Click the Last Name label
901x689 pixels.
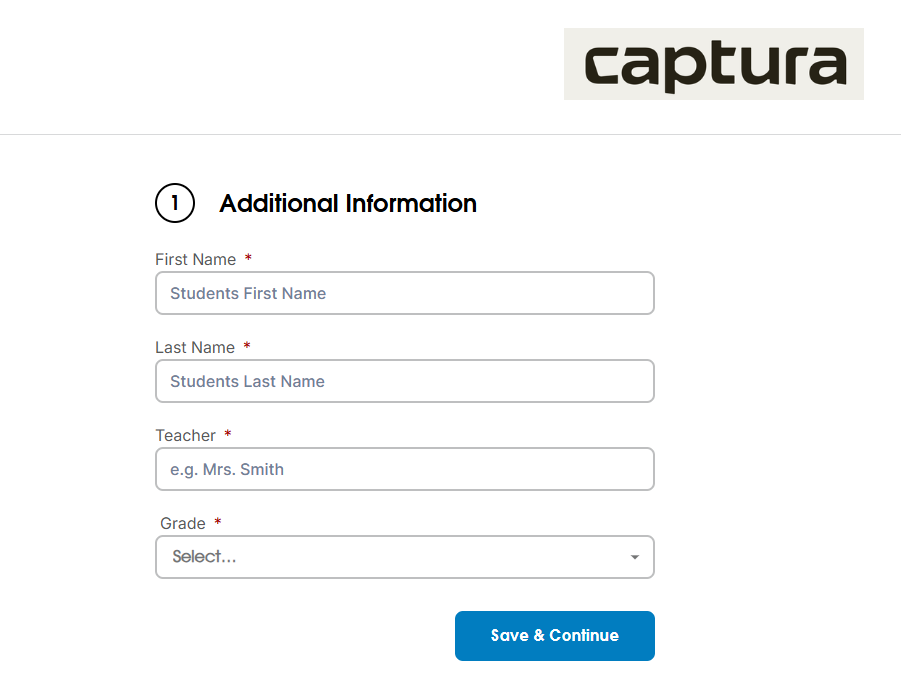[x=195, y=347]
